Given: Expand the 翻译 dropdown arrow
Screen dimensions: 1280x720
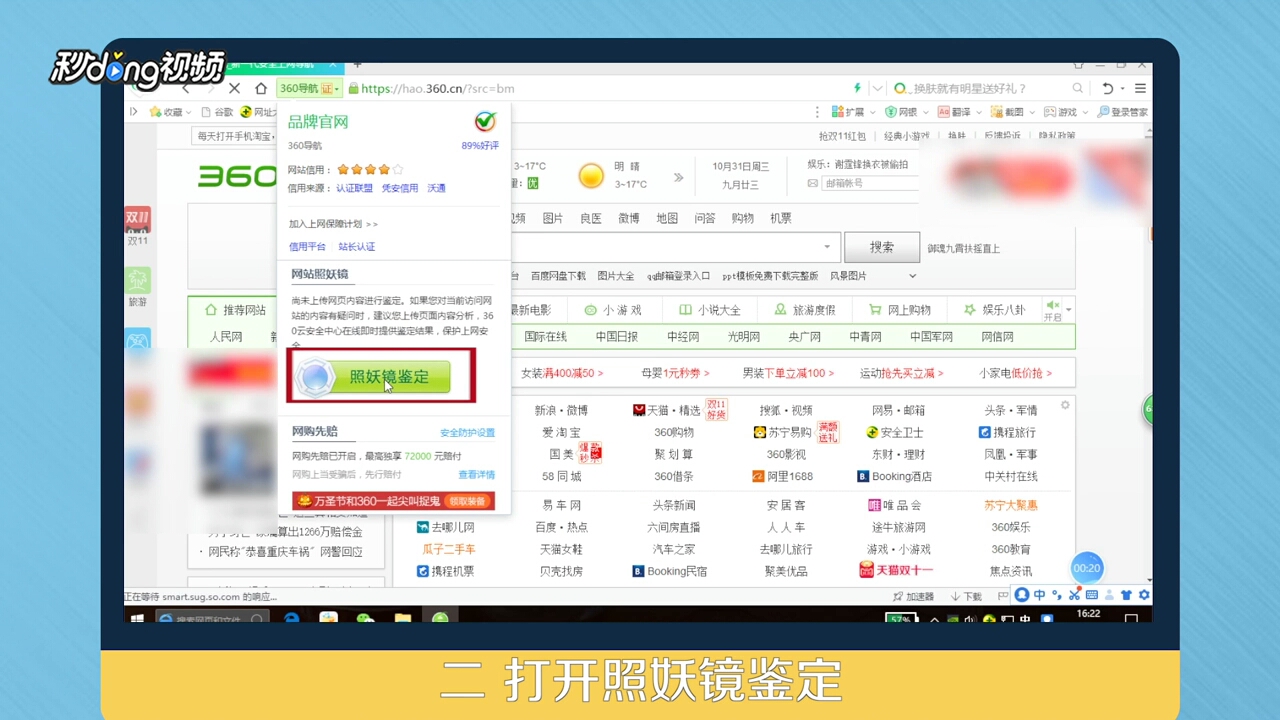Looking at the screenshot, I should coord(978,112).
